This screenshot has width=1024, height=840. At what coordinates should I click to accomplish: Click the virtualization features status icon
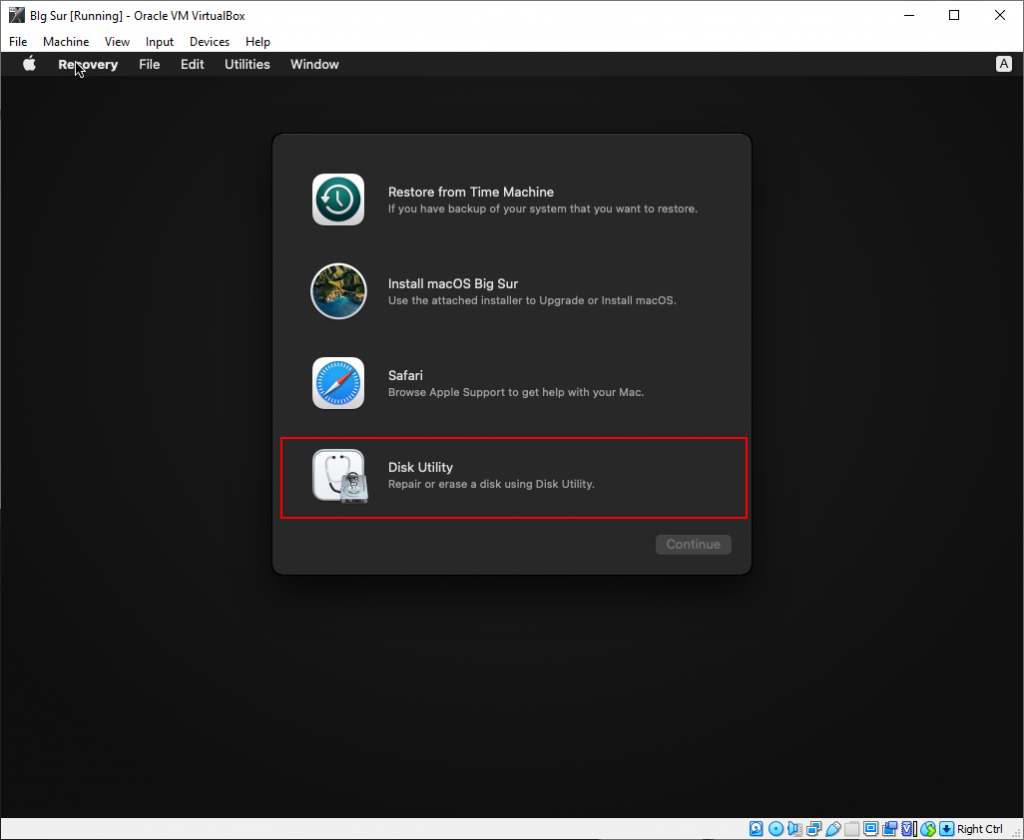(907, 828)
